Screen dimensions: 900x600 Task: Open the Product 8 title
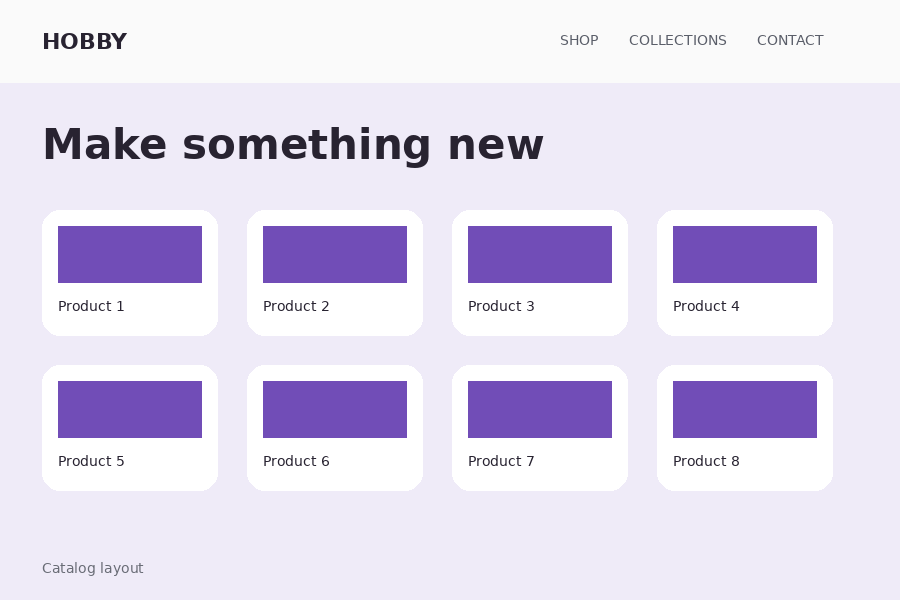click(705, 461)
